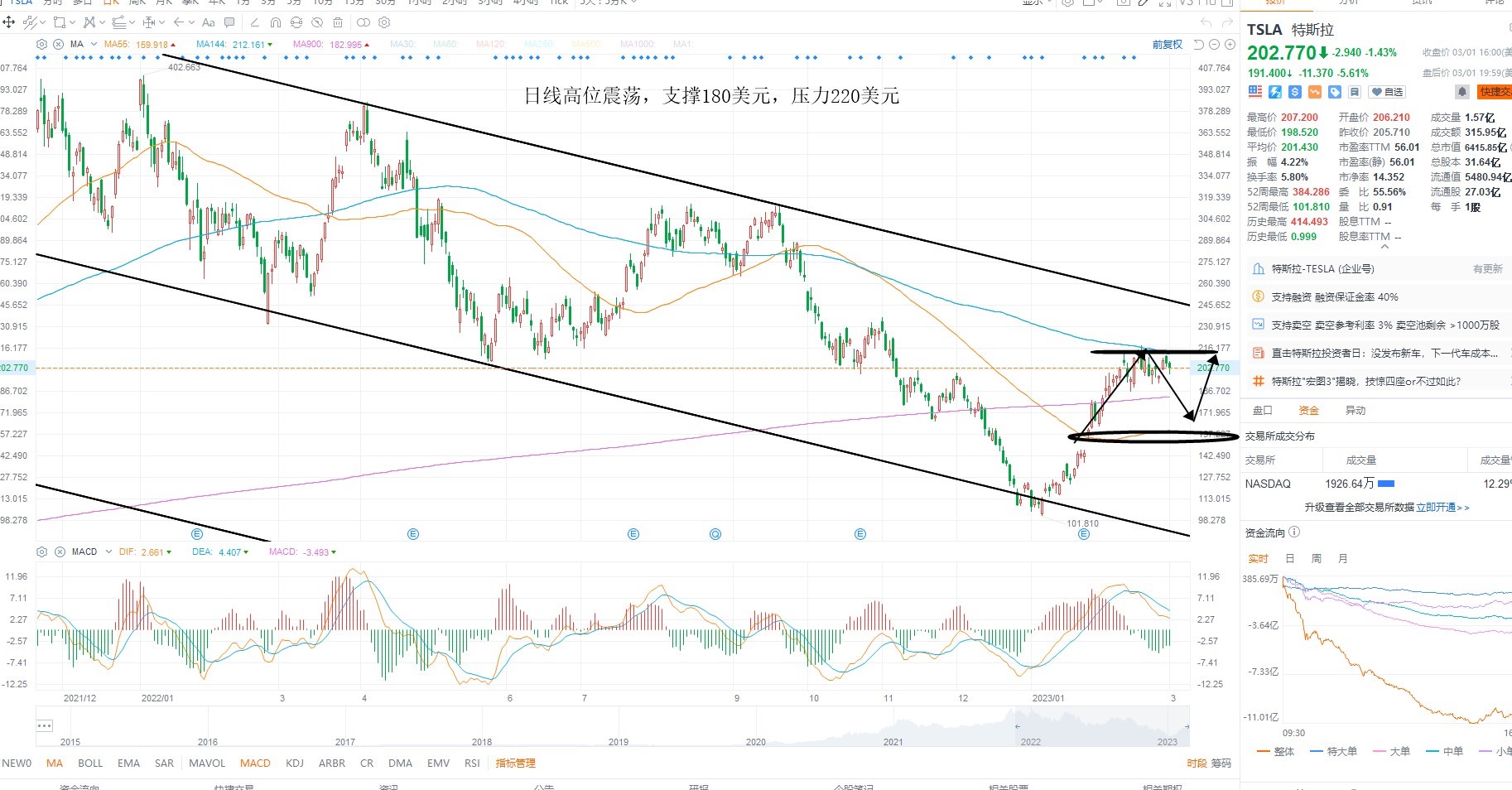Viewport: 1512px width, 790px height.
Task: Open MACD indicator settings gear
Action: click(x=42, y=552)
